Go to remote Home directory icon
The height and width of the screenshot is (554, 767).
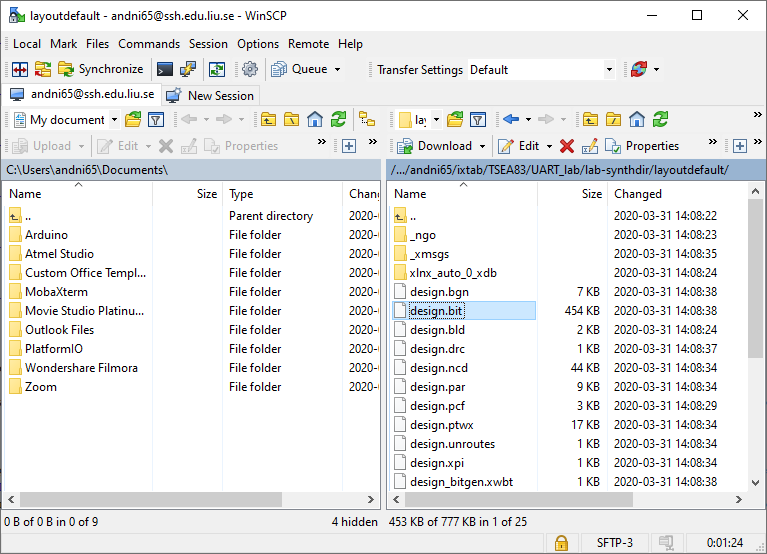click(x=637, y=120)
